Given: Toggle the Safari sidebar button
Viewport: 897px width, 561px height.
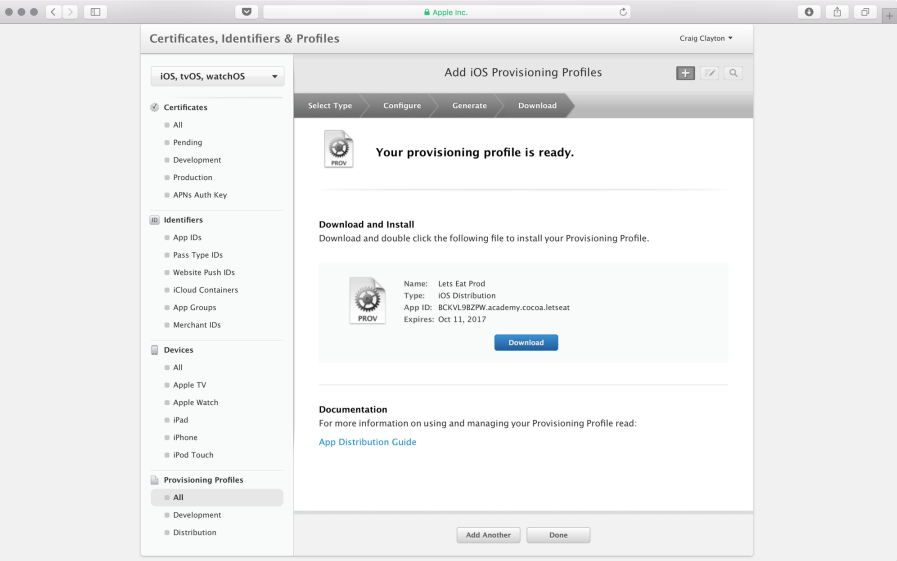Looking at the screenshot, I should [x=96, y=11].
